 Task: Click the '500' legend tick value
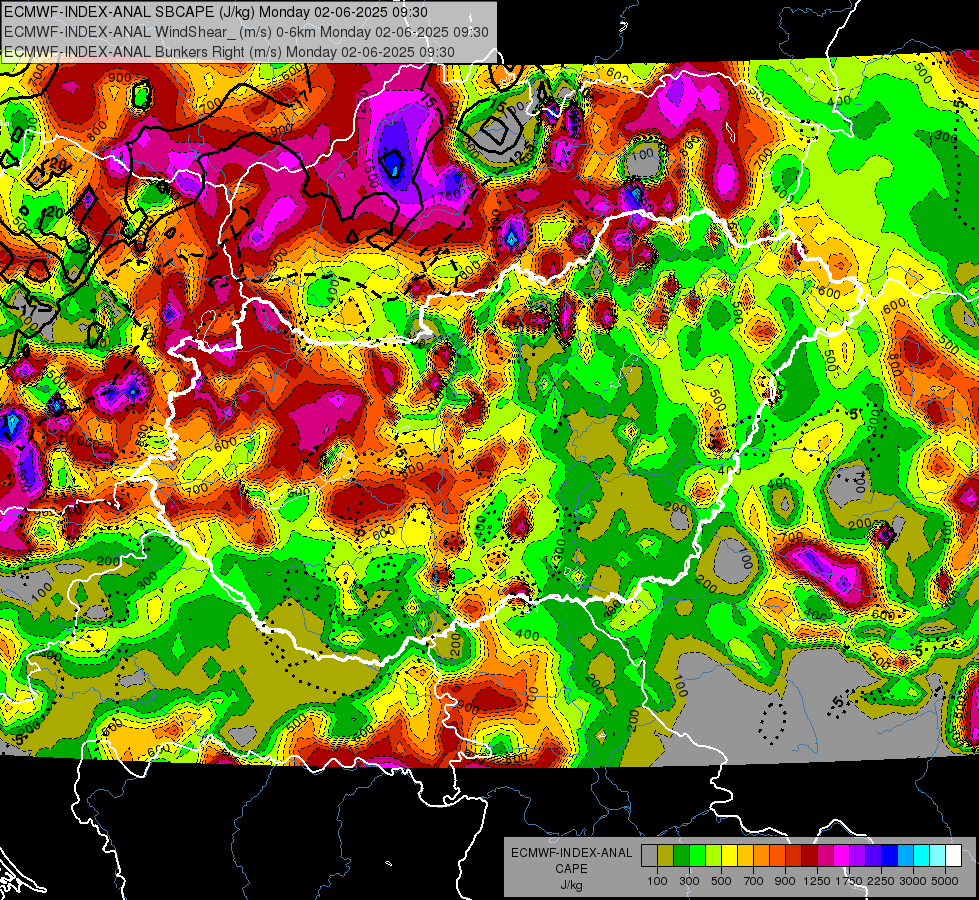[x=721, y=881]
